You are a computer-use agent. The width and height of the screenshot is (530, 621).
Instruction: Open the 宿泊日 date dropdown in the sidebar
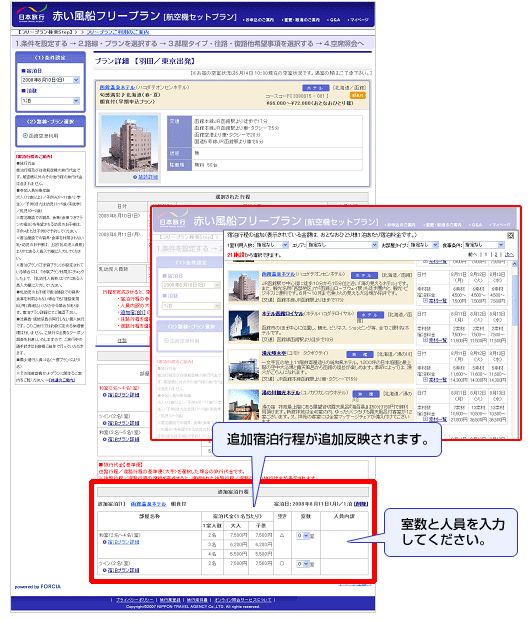click(x=50, y=80)
